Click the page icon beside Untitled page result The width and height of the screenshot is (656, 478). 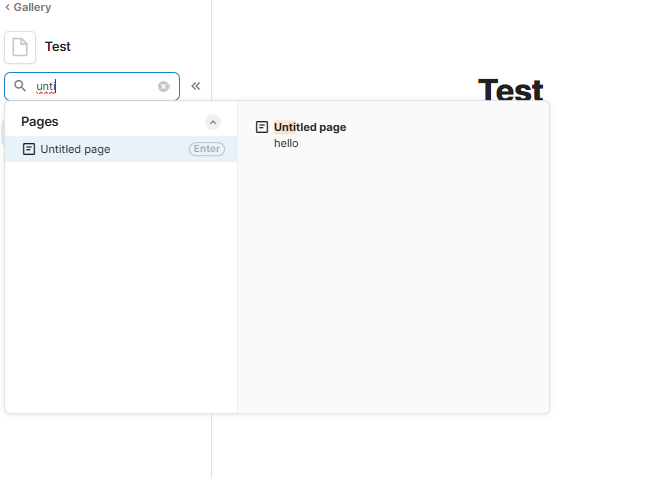tap(29, 149)
